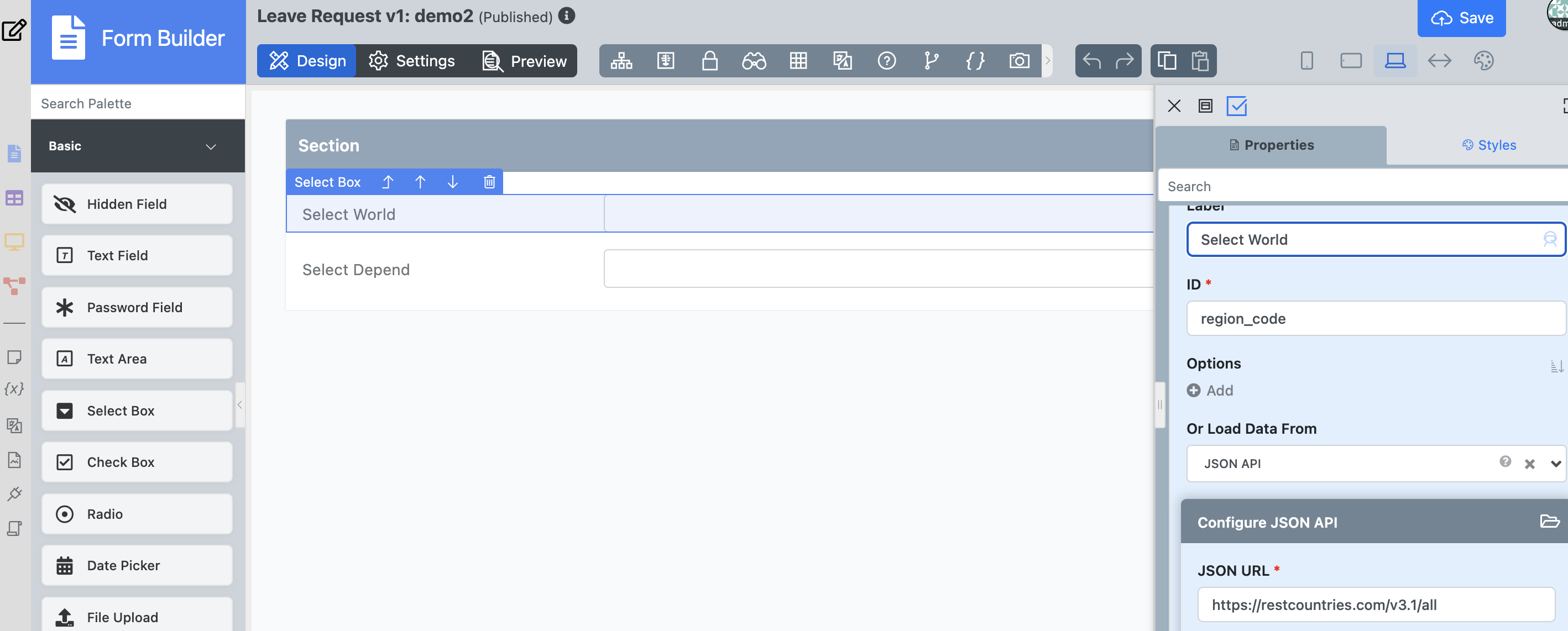Click the question mark help icon
The height and width of the screenshot is (631, 1568).
[886, 61]
